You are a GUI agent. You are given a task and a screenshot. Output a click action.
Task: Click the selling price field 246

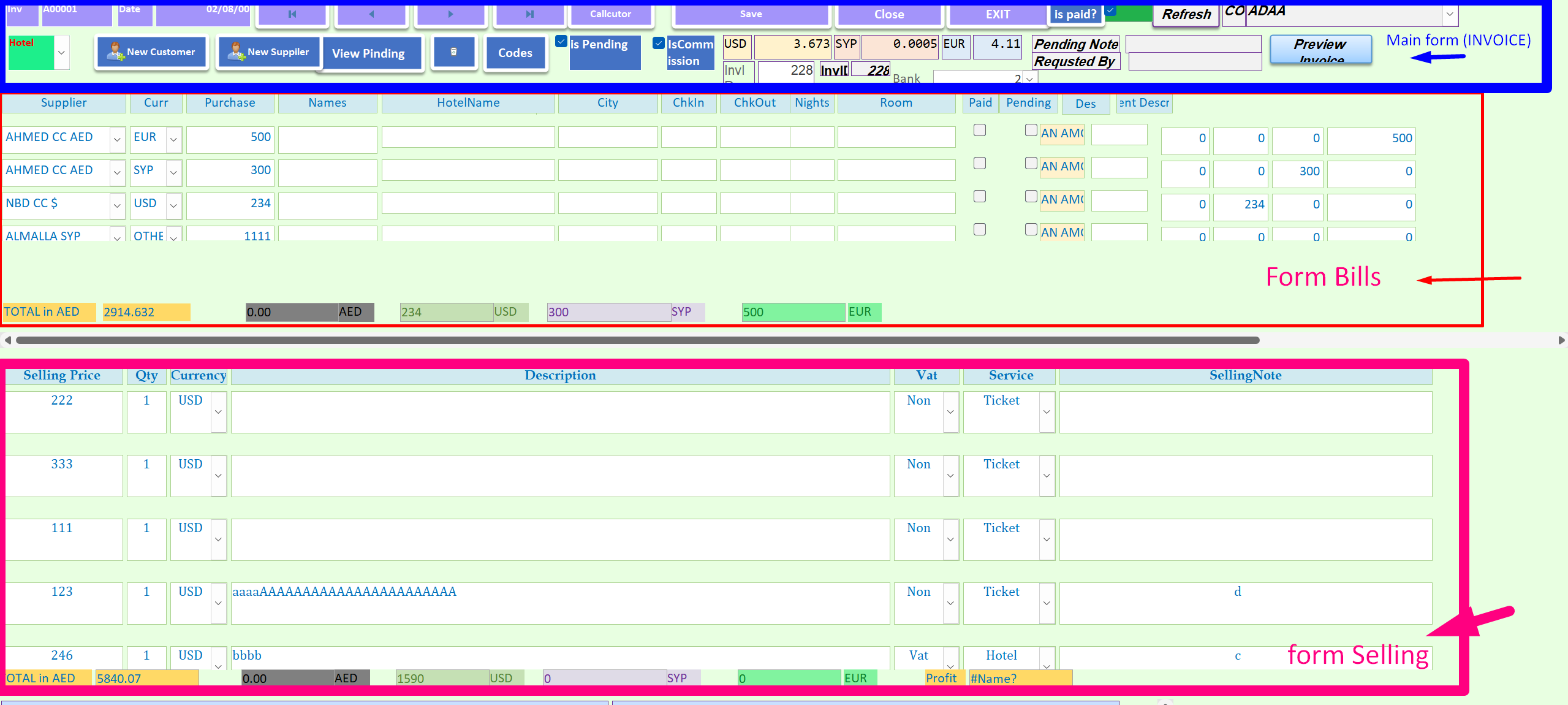tap(64, 657)
